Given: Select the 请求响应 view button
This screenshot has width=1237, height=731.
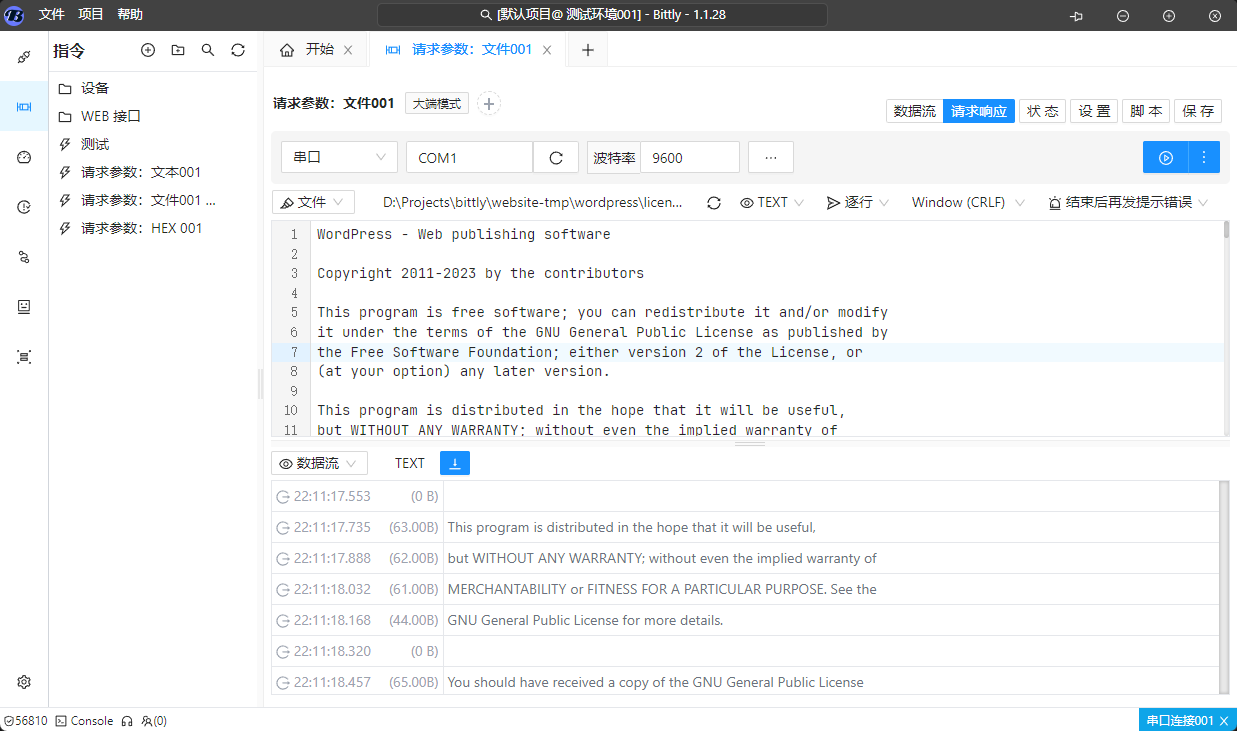Looking at the screenshot, I should (978, 111).
